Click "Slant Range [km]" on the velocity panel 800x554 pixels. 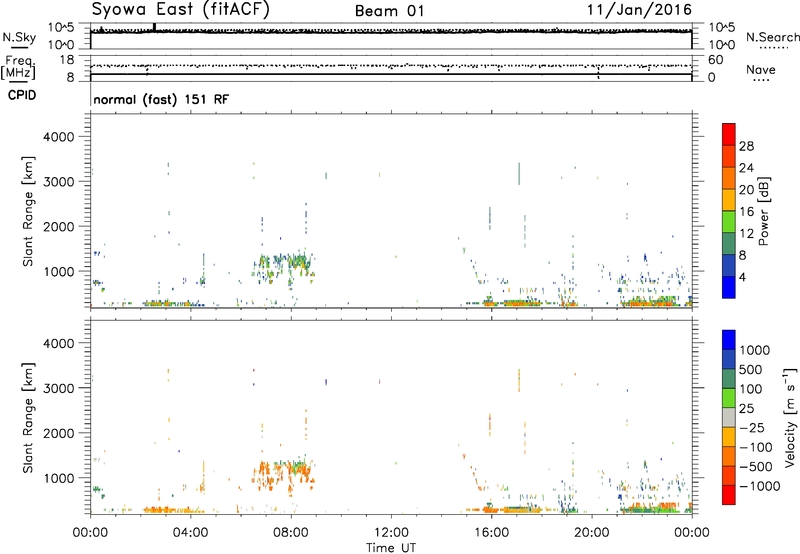(28, 418)
